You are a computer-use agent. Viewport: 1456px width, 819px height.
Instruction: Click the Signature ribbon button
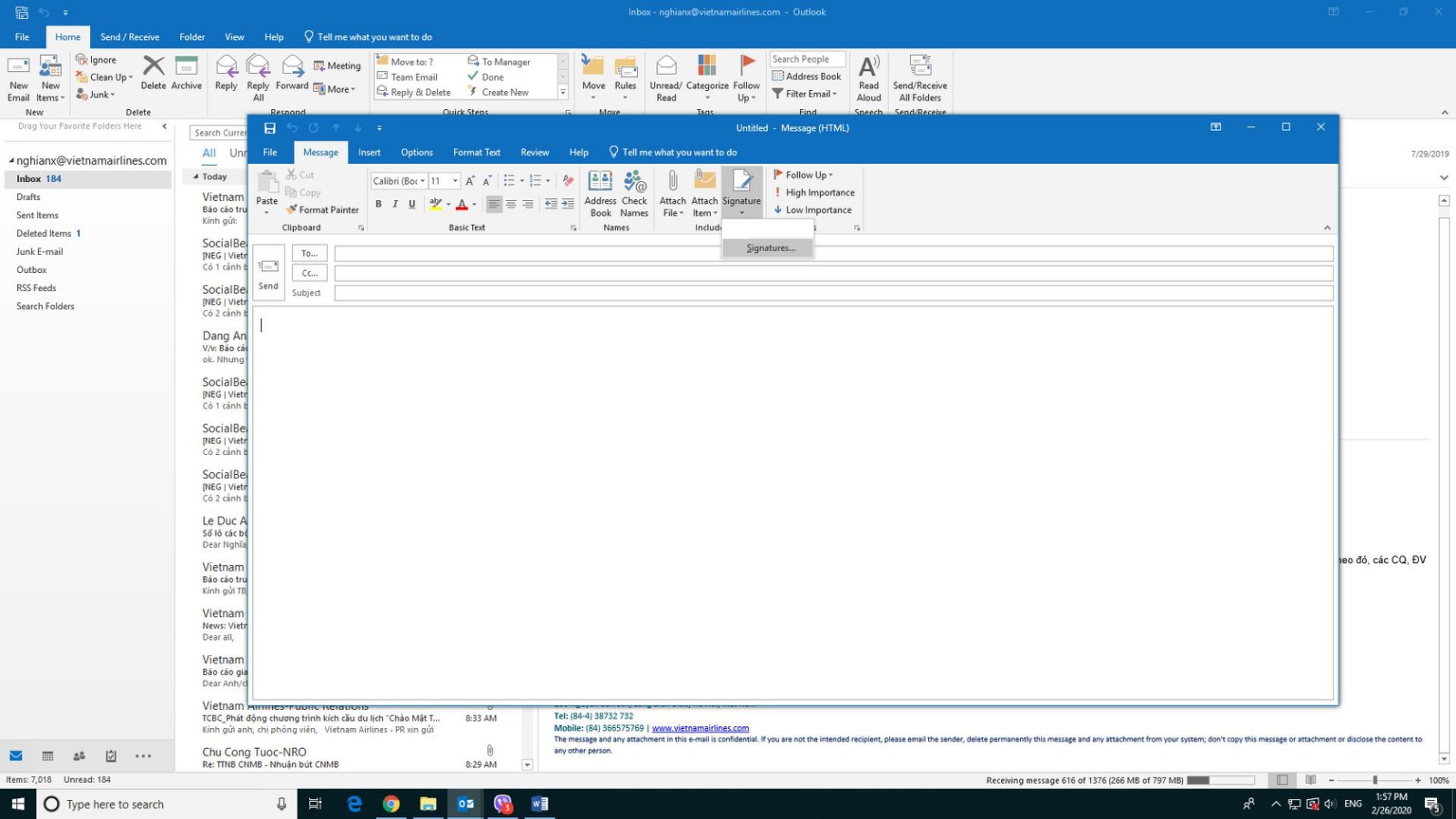coord(742,192)
